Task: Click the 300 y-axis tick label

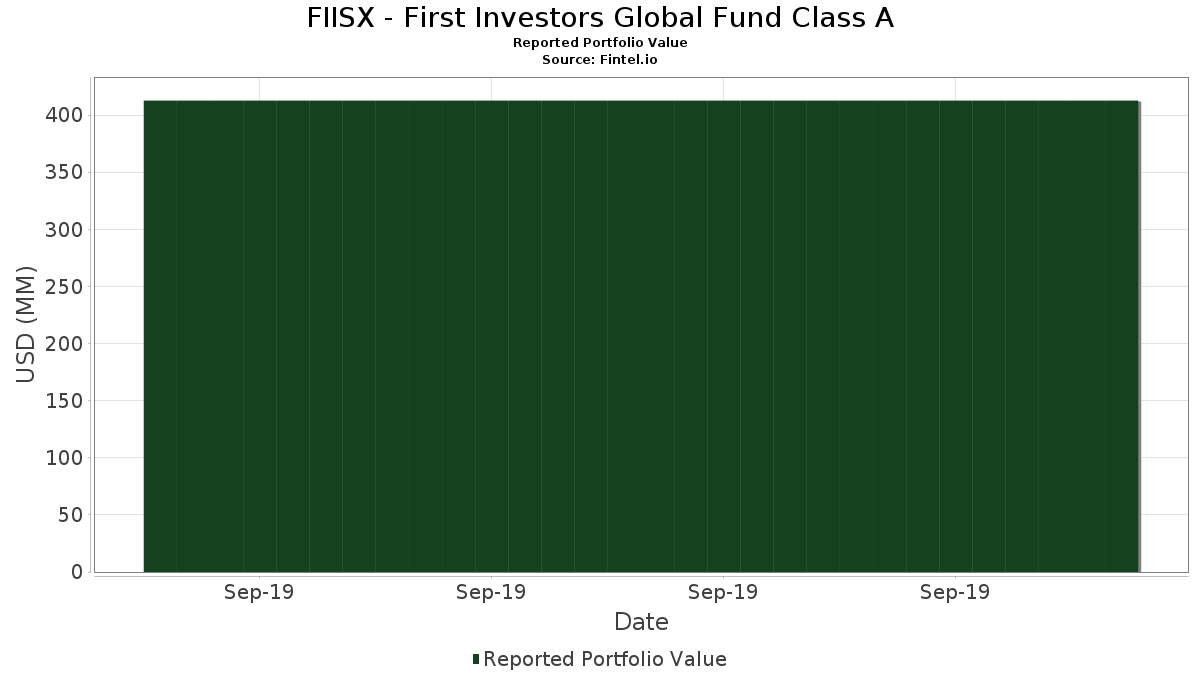Action: tap(64, 230)
